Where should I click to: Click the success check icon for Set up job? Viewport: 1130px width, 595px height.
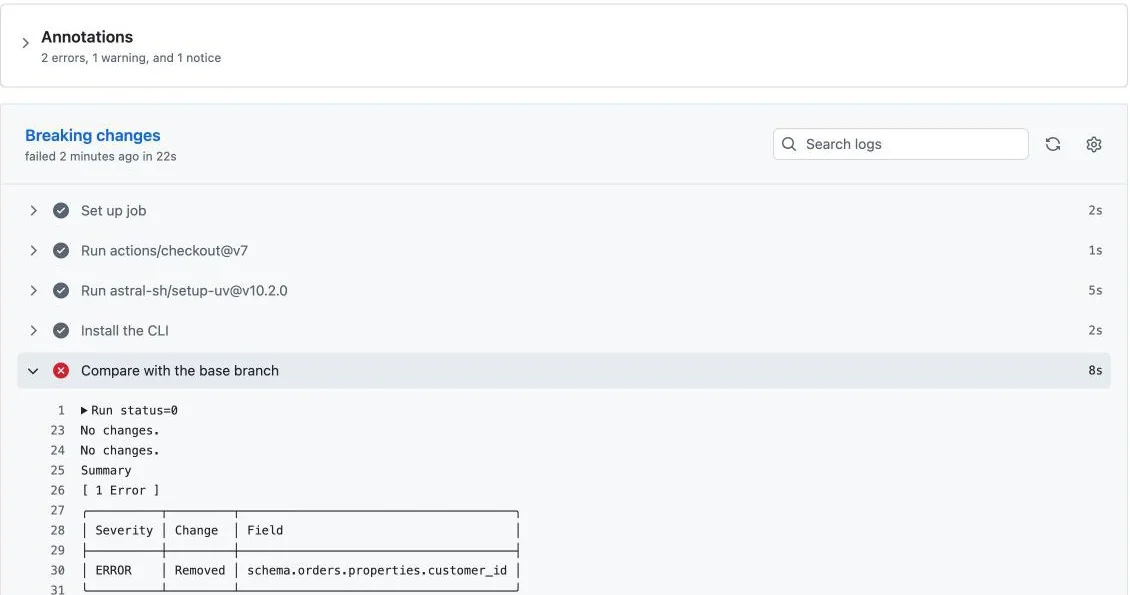click(61, 210)
